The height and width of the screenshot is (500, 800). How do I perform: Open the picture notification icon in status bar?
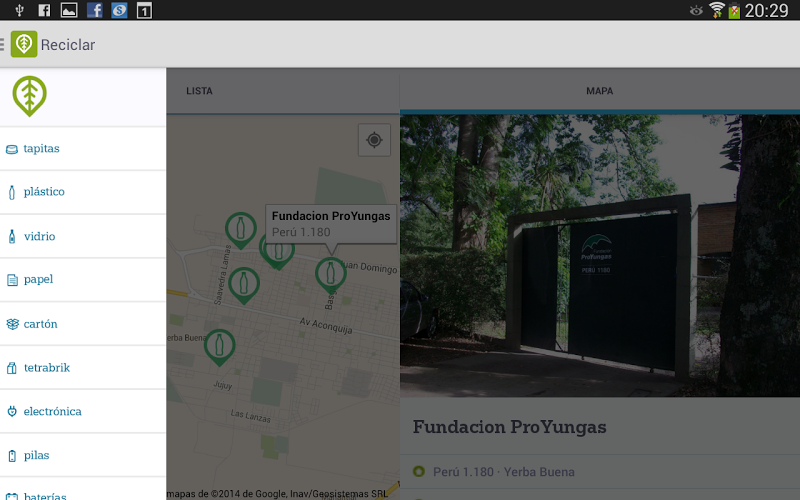tap(69, 10)
